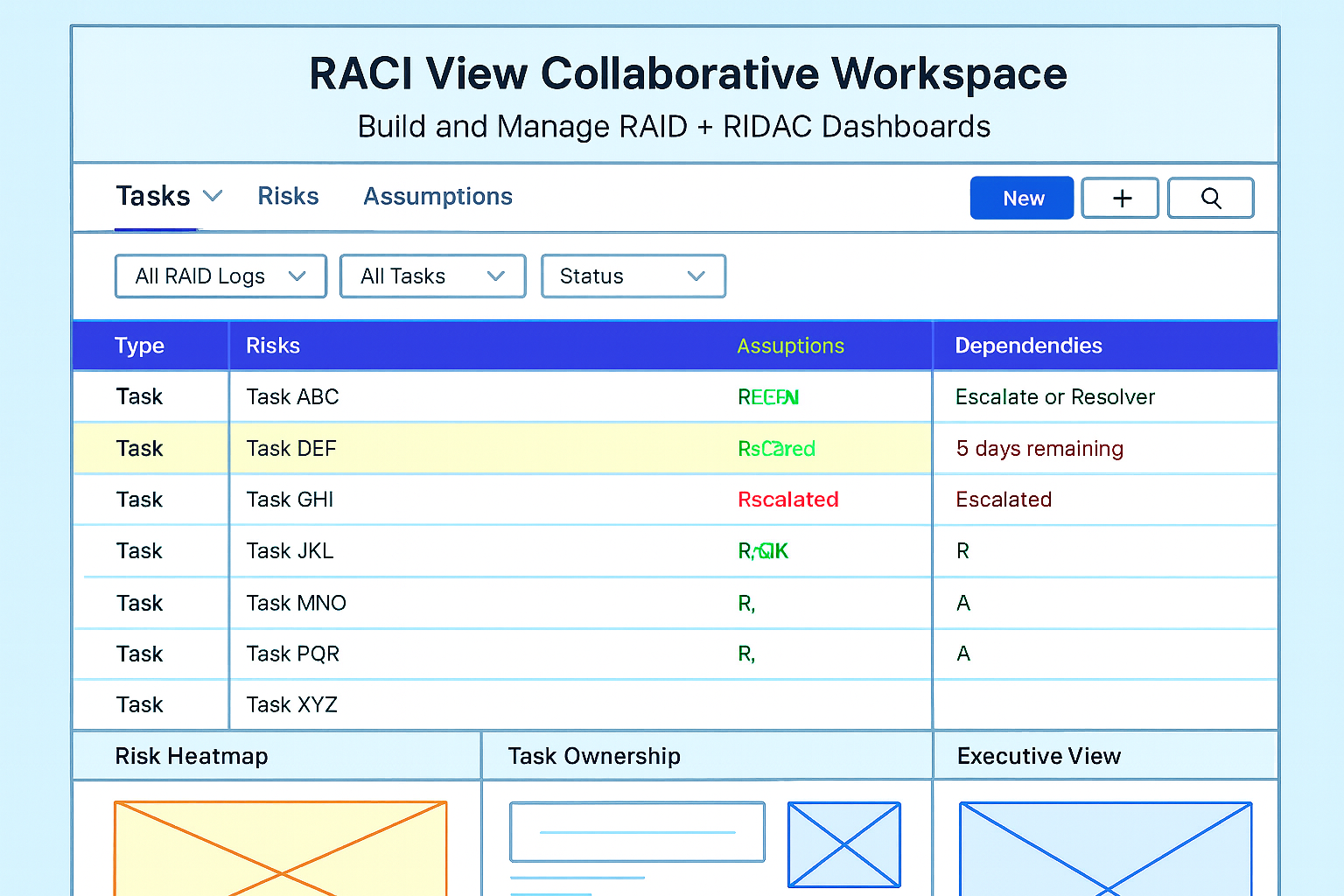Click the Risk Heatmap panel header
This screenshot has height=896, width=1344.
[192, 756]
